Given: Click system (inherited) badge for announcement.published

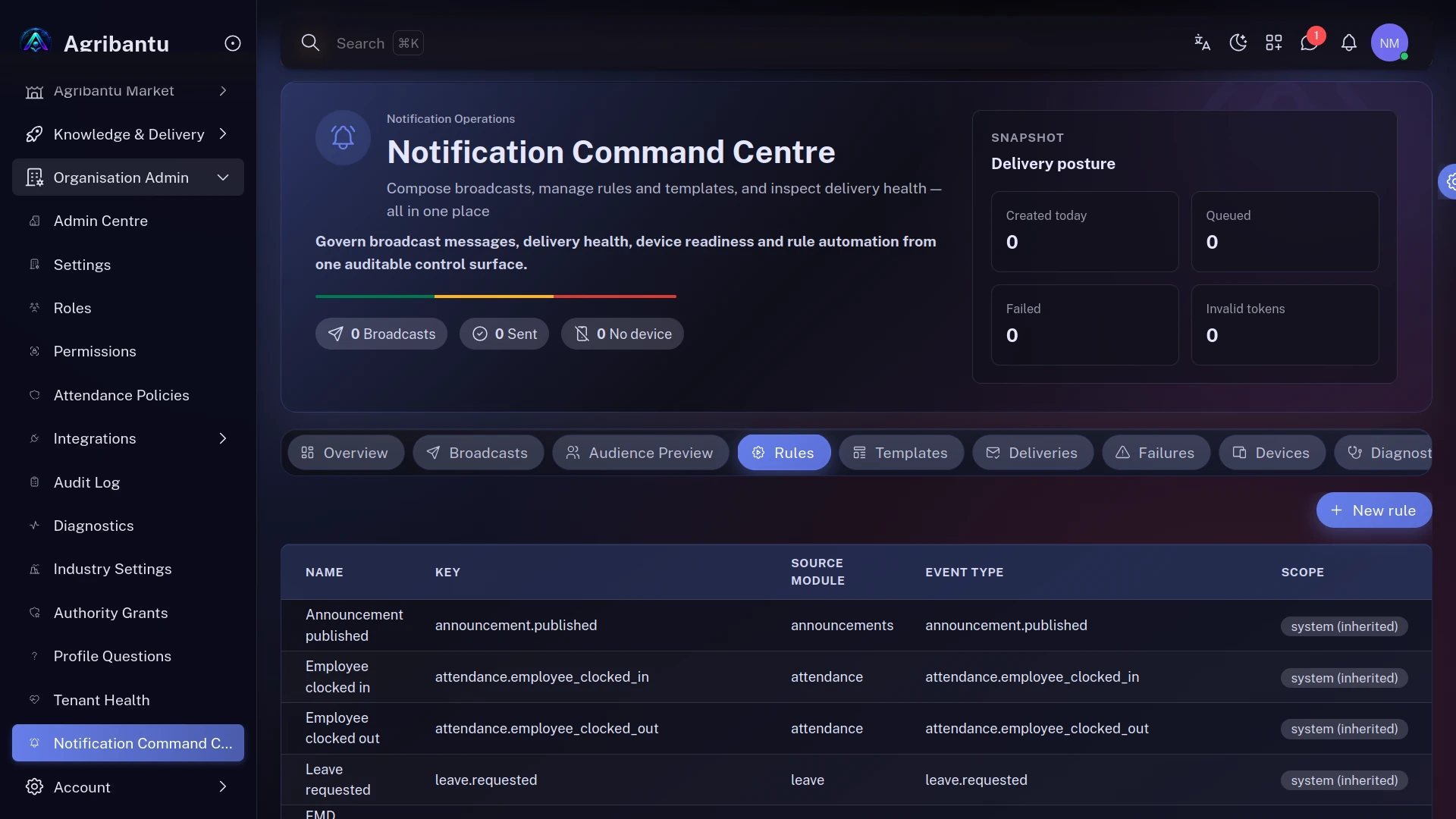Looking at the screenshot, I should coord(1345,626).
